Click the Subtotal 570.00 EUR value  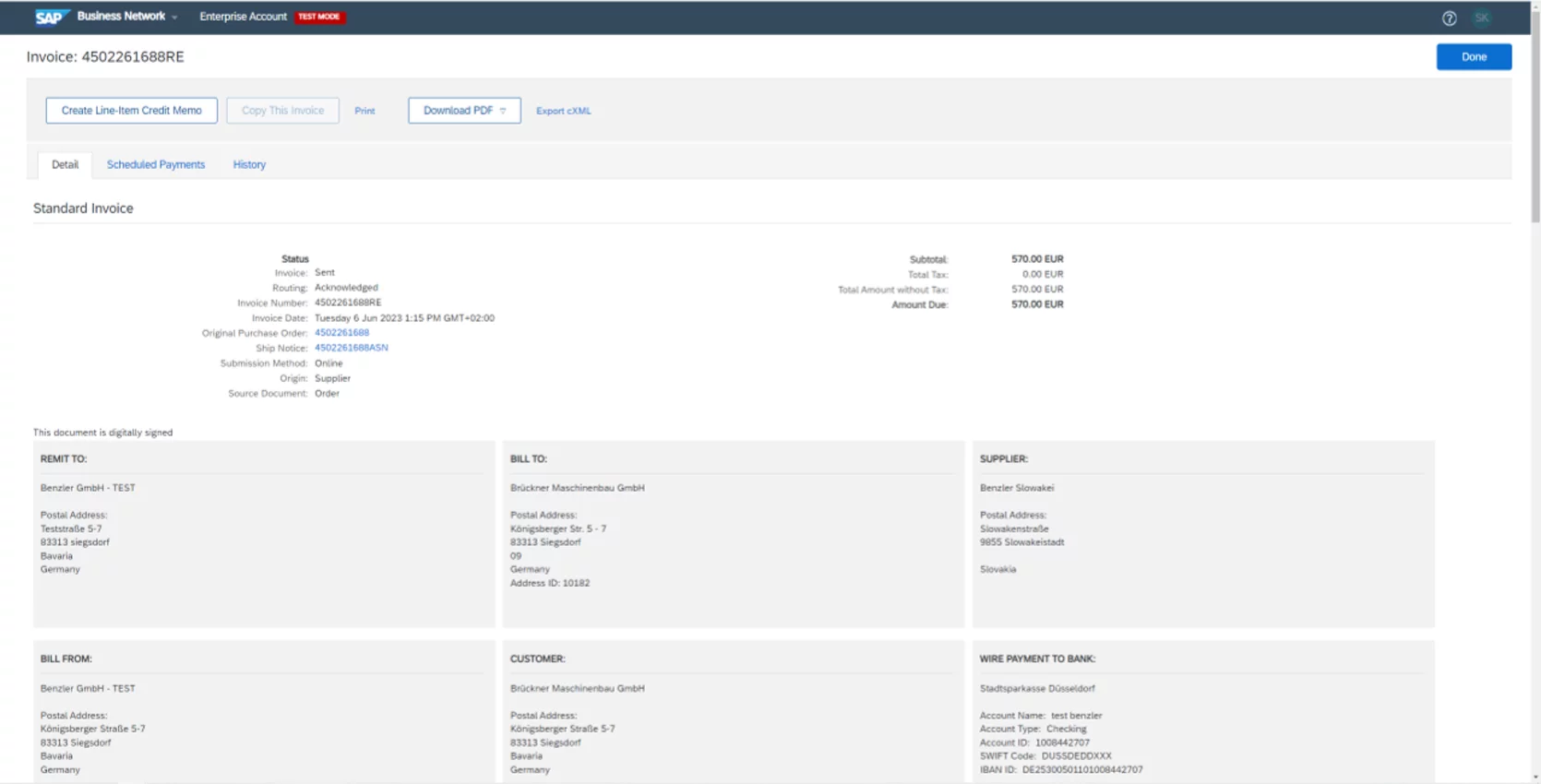coord(1037,259)
